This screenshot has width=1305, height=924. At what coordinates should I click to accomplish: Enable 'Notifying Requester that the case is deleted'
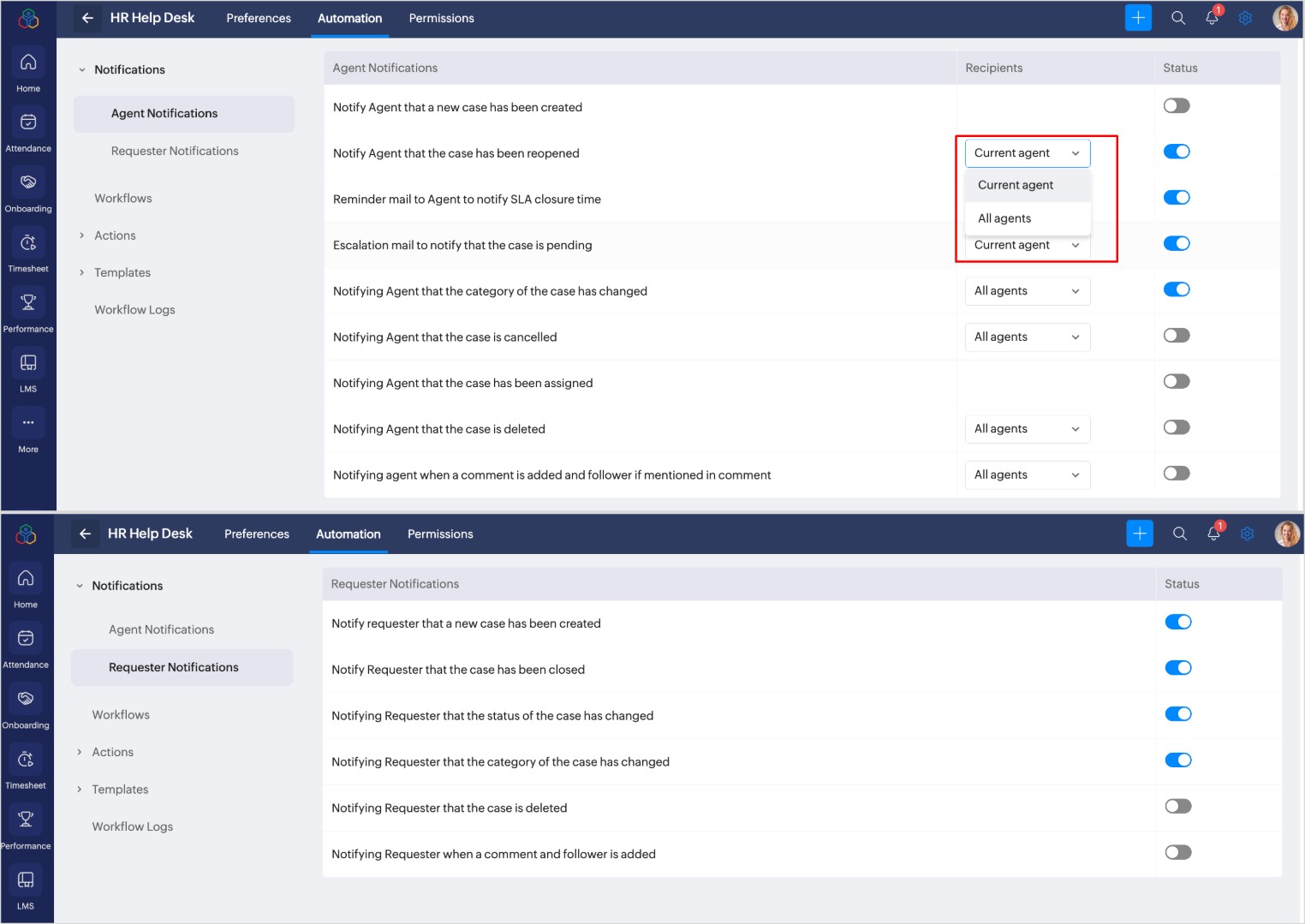tap(1178, 807)
